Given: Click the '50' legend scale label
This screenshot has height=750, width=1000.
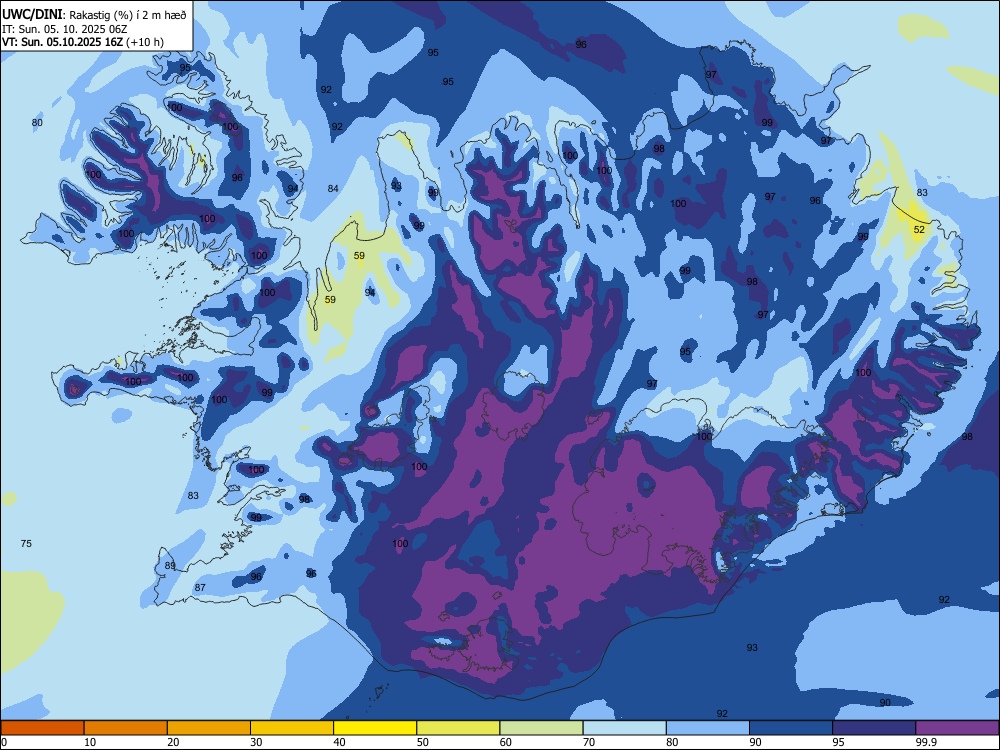Looking at the screenshot, I should pyautogui.click(x=422, y=742).
